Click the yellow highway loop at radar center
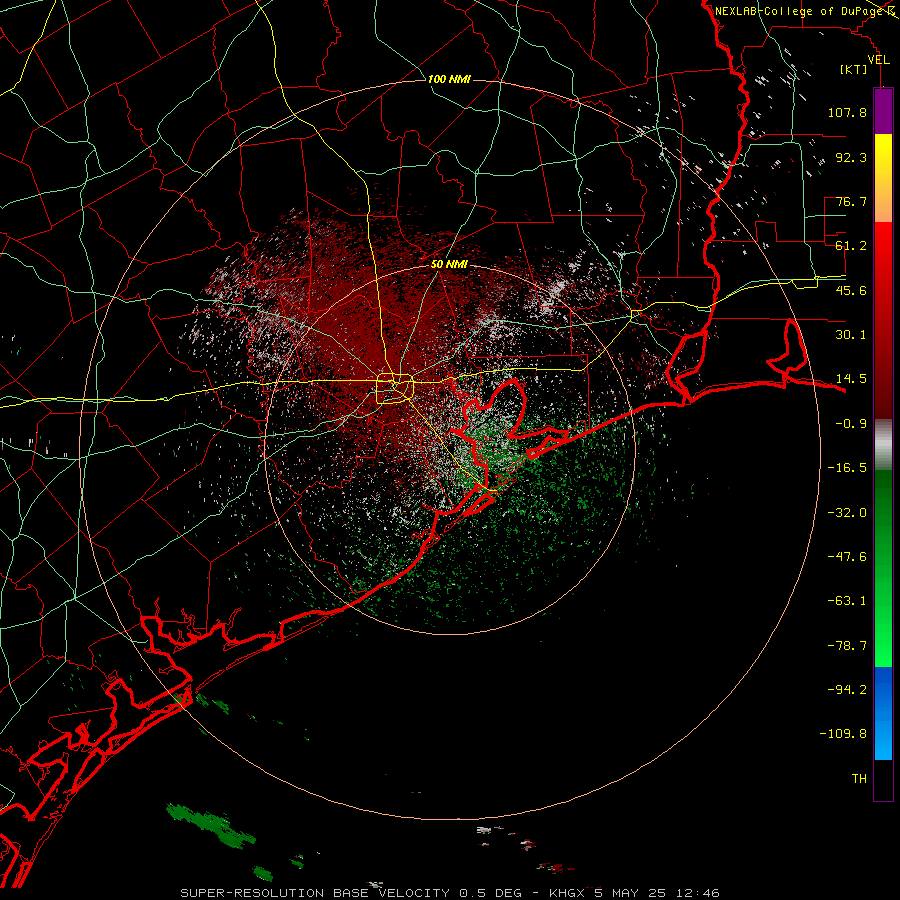Screen dimensions: 900x900 point(395,389)
